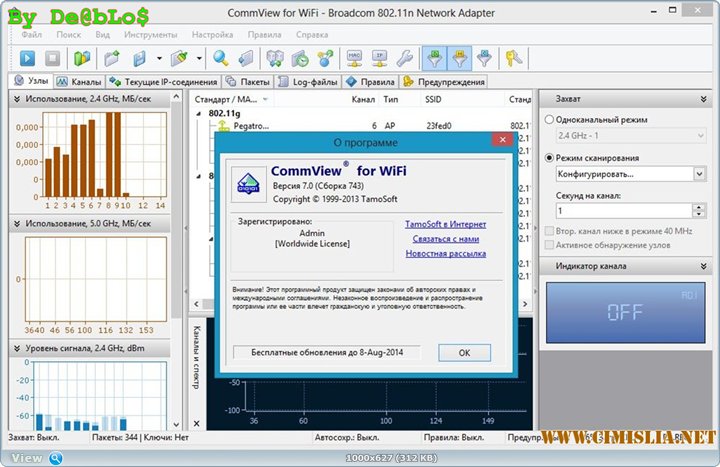The width and height of the screenshot is (720, 467).
Task: Open the statistics chart toolbar icon
Action: [x=83, y=58]
